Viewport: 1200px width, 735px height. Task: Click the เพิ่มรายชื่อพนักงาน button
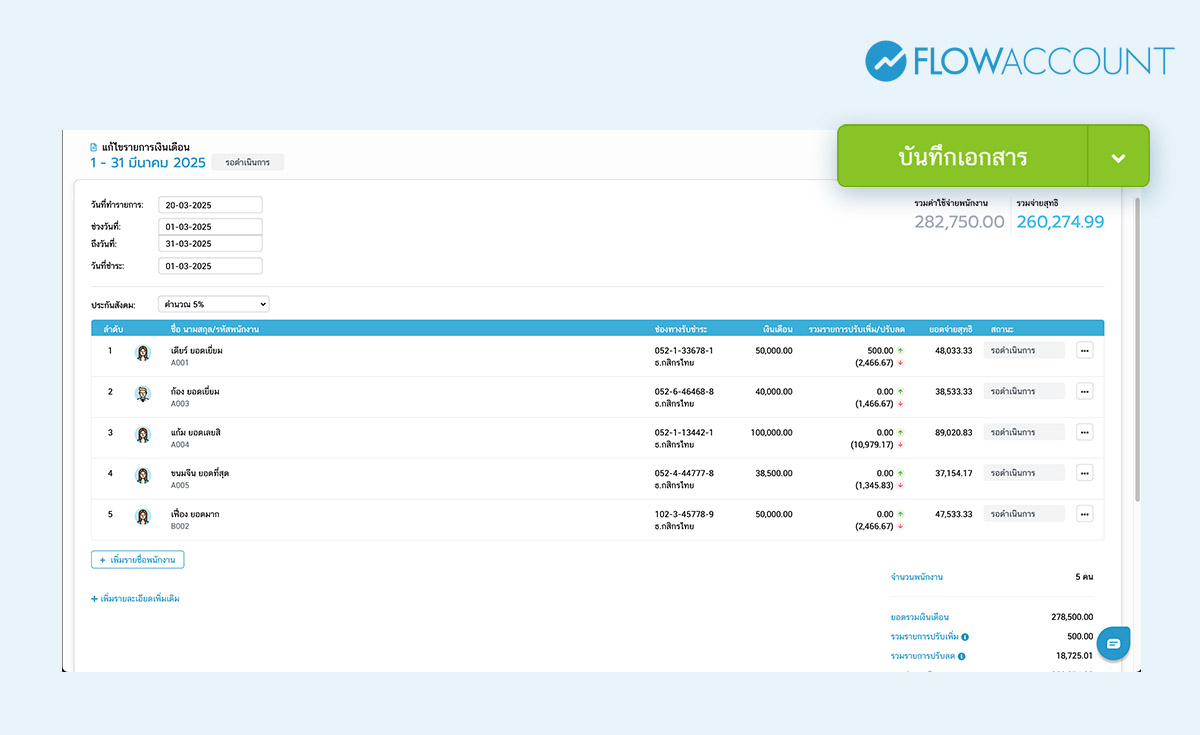[137, 560]
